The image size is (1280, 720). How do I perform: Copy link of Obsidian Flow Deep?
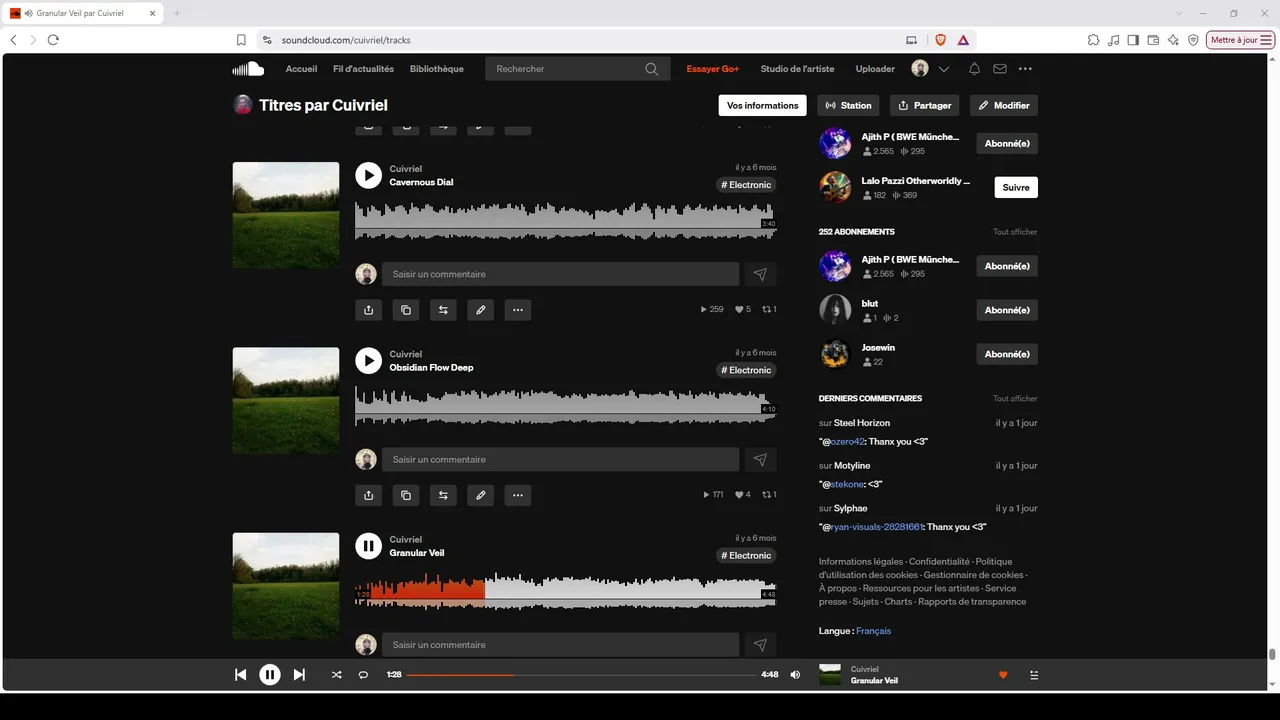[406, 495]
